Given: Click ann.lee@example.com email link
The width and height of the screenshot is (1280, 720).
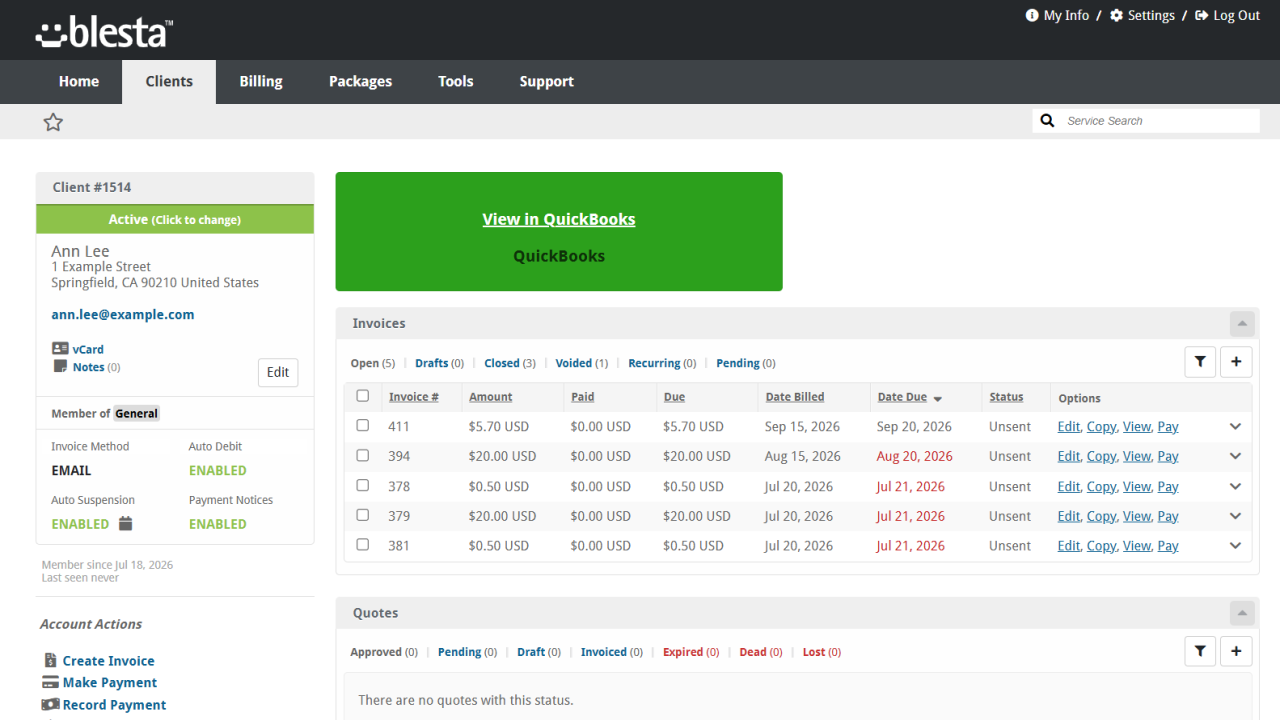Looking at the screenshot, I should pos(123,314).
